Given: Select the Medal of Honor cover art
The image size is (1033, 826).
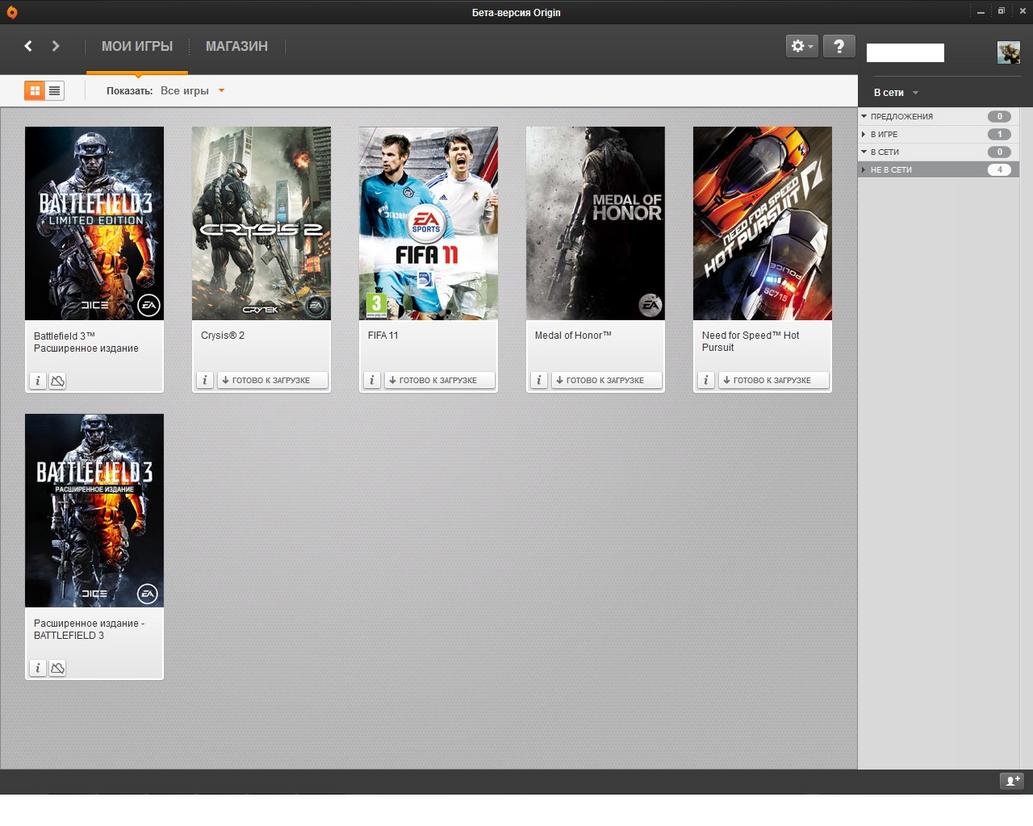Looking at the screenshot, I should point(596,223).
